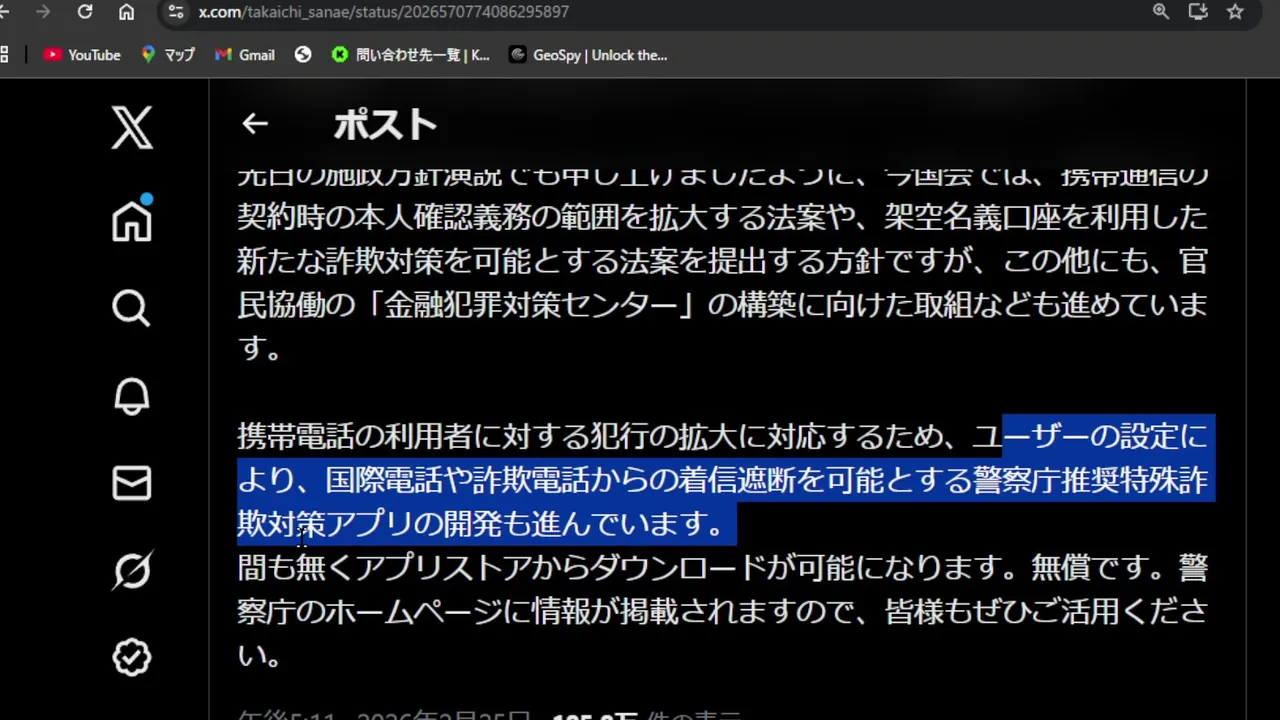The width and height of the screenshot is (1280, 720).
Task: Open the GeoSpy bookmark
Action: 588,55
